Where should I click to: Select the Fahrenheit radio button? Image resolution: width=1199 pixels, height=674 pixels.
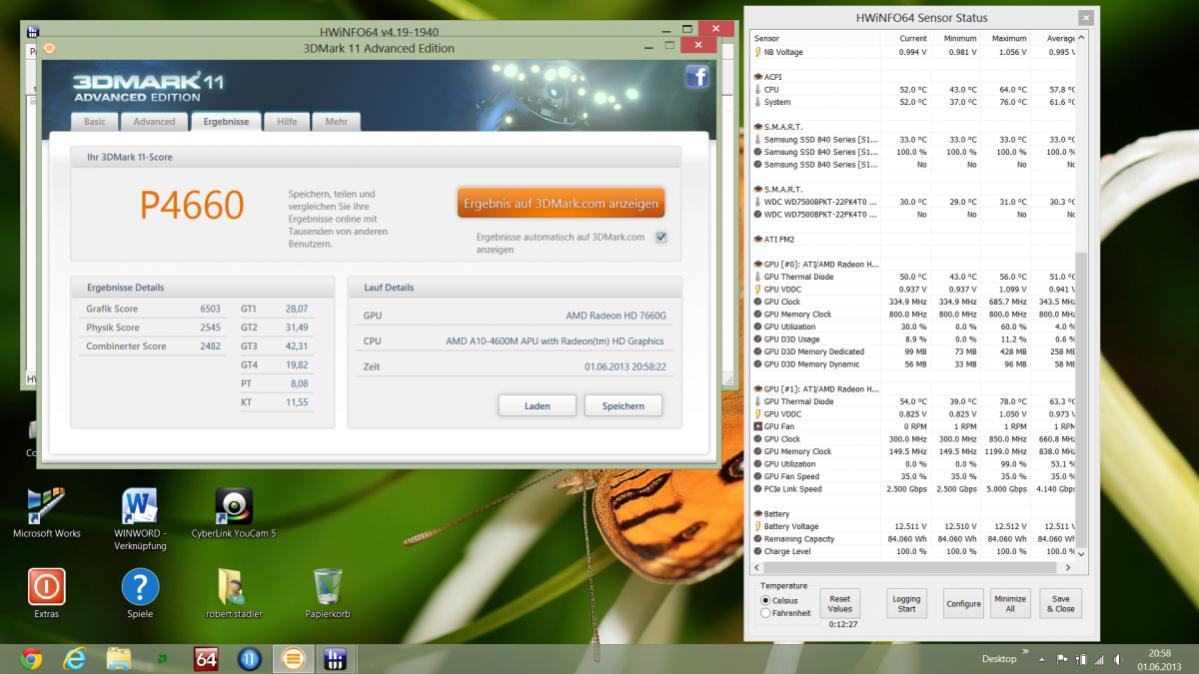click(765, 613)
